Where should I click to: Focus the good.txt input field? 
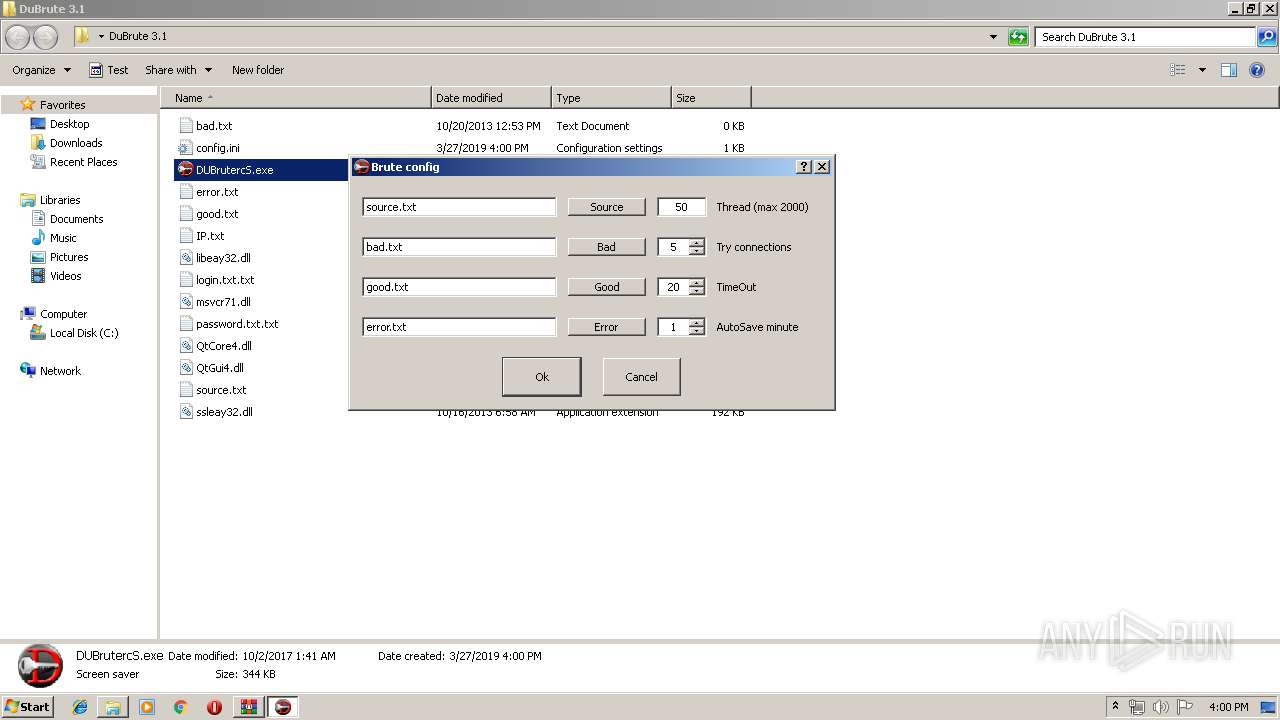pyautogui.click(x=459, y=287)
